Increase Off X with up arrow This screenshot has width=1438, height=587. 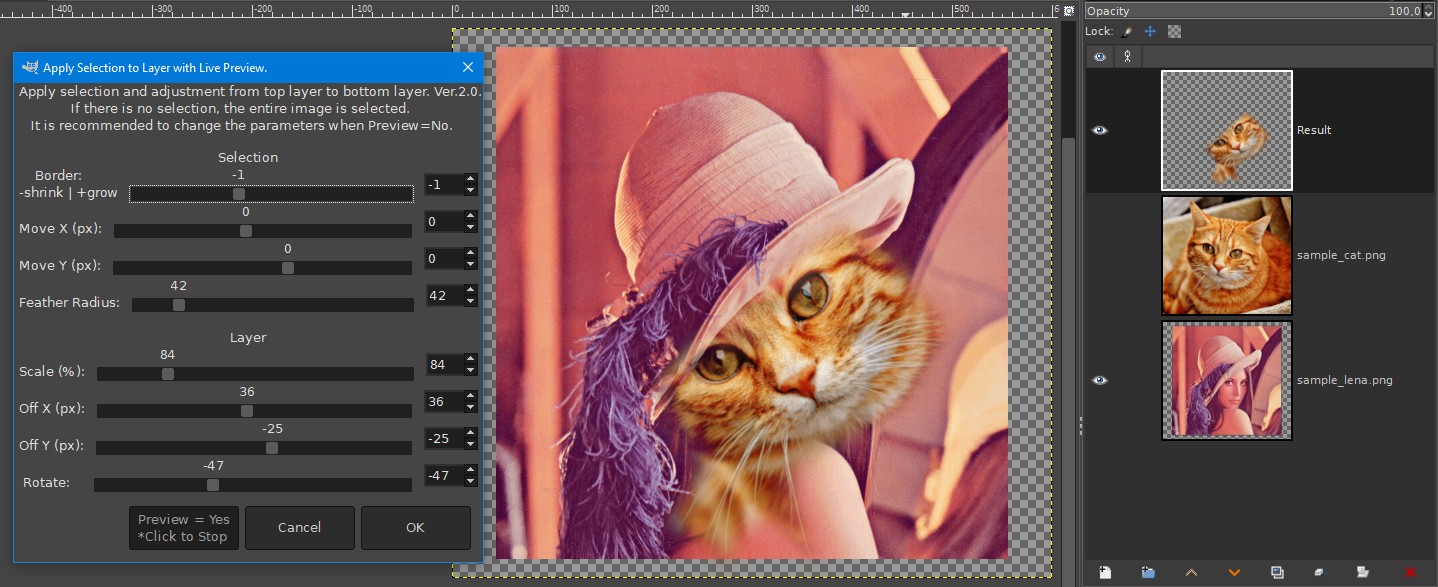[x=471, y=396]
